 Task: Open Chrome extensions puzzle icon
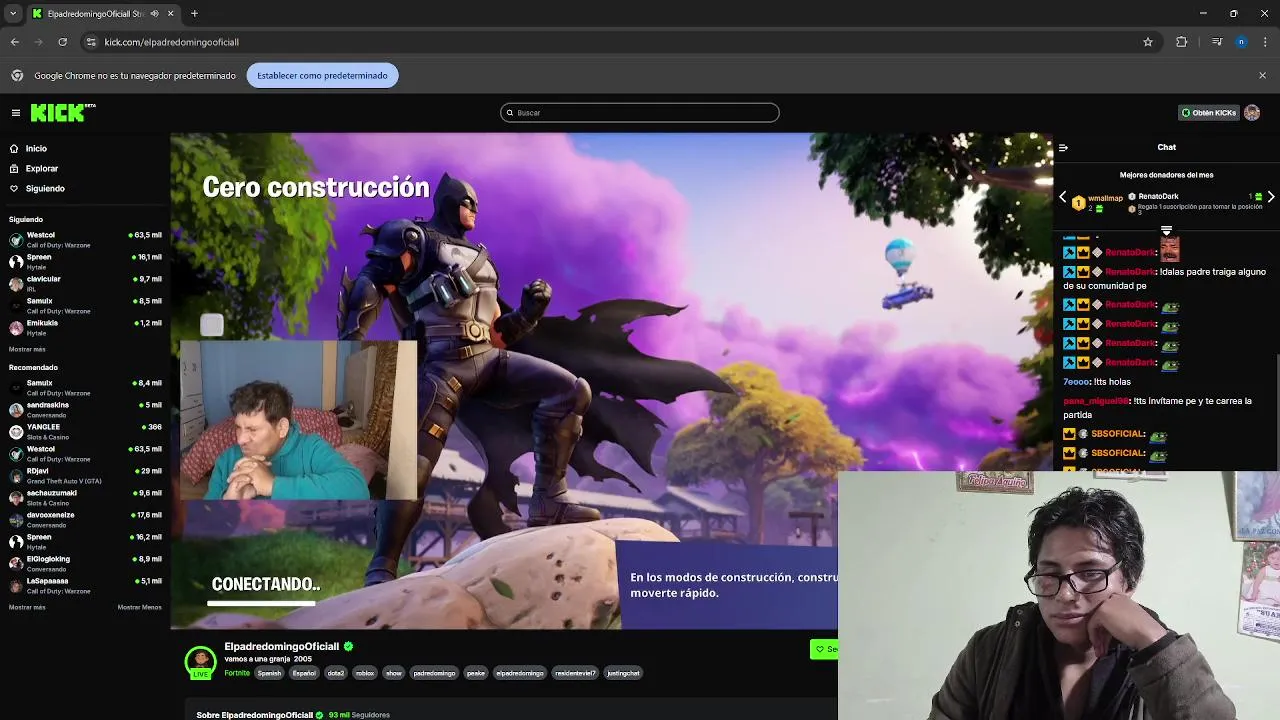pyautogui.click(x=1181, y=42)
